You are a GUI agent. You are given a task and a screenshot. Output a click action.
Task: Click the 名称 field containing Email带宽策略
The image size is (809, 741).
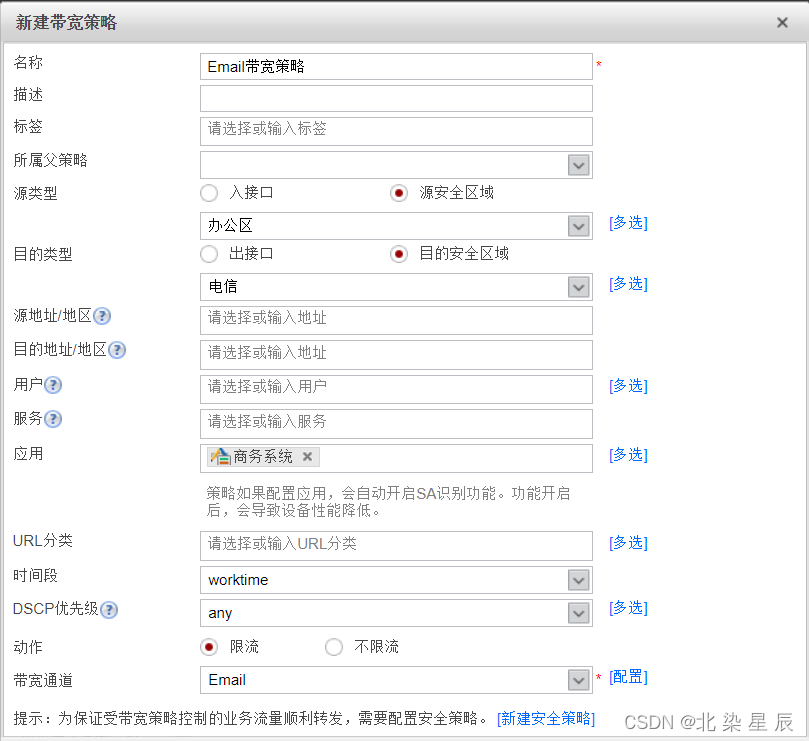pos(396,67)
